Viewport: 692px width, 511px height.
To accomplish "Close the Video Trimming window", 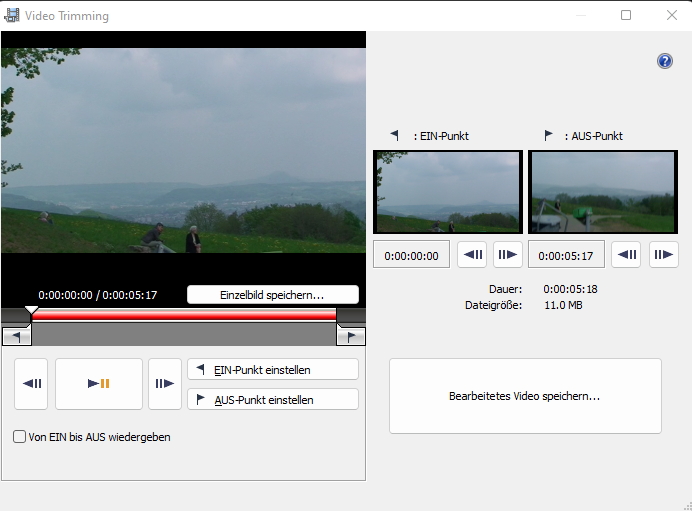I will 671,15.
